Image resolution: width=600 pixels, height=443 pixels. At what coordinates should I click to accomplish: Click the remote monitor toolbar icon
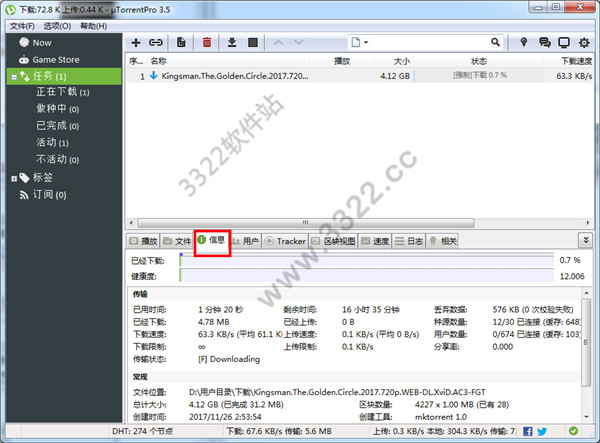[564, 42]
